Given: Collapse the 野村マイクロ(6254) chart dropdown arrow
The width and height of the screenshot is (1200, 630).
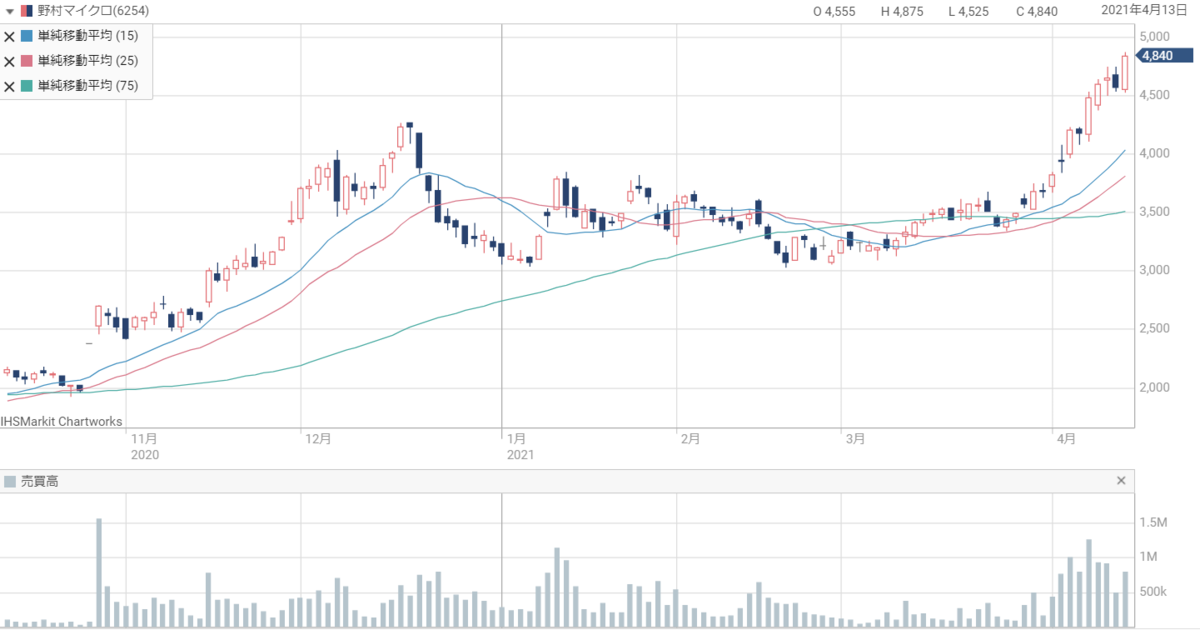Looking at the screenshot, I should pos(10,11).
